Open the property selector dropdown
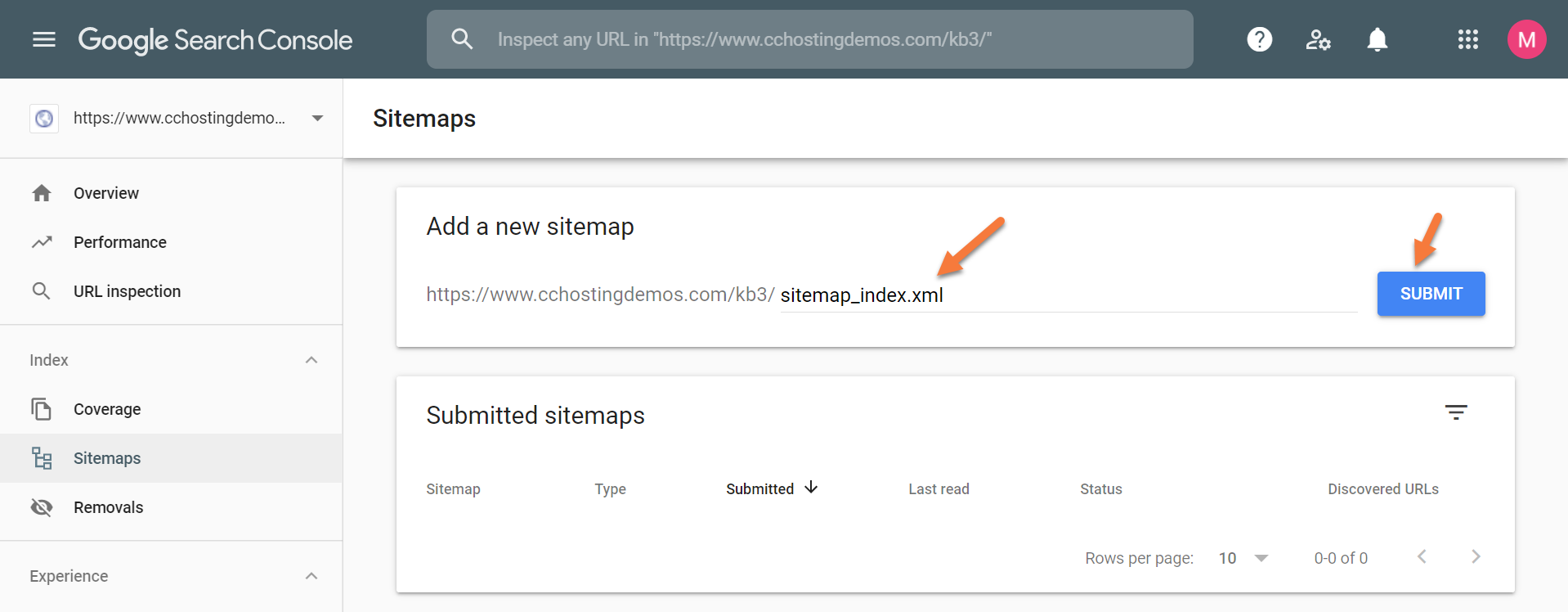The image size is (1568, 612). (317, 119)
